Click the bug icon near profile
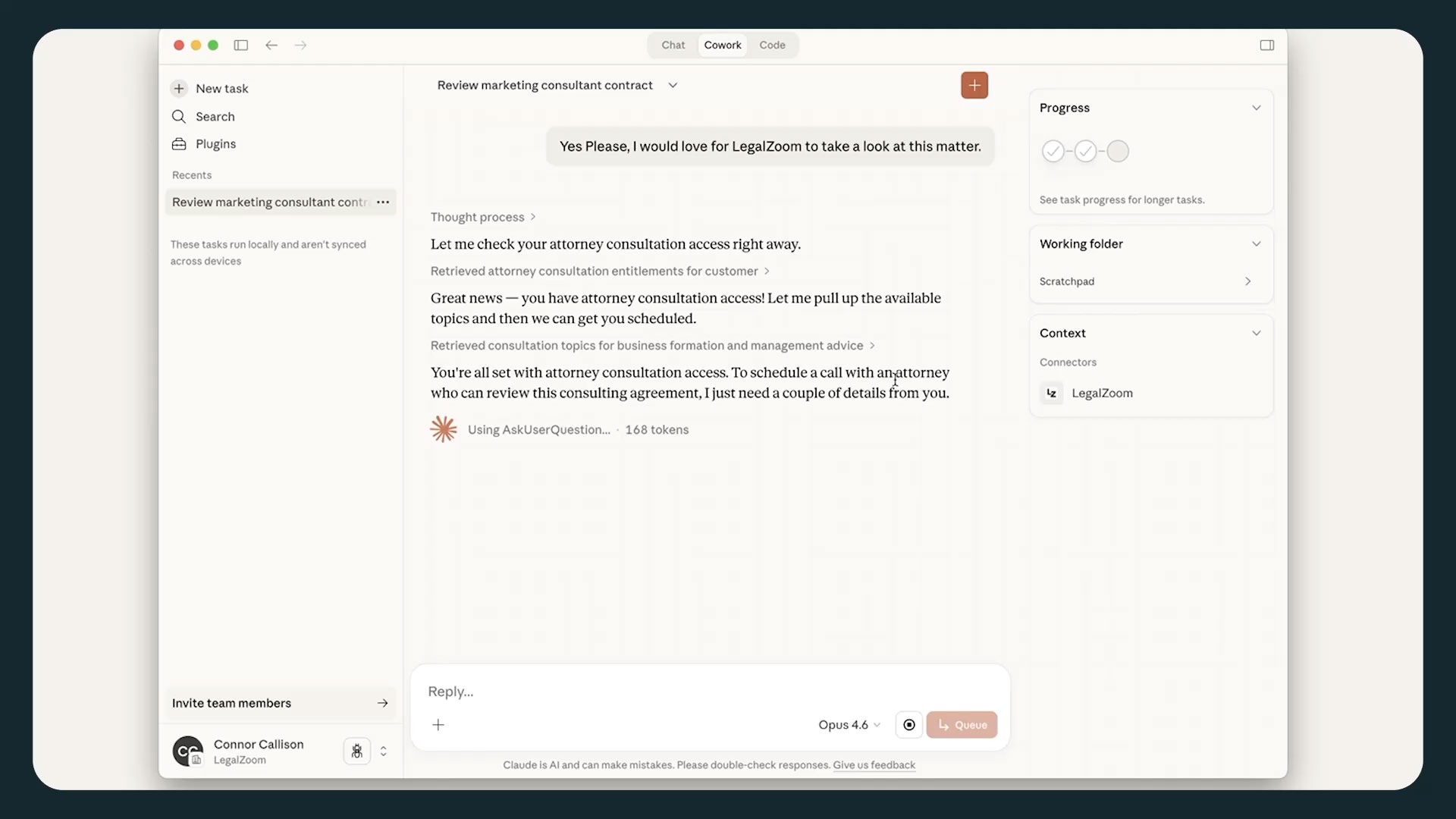The width and height of the screenshot is (1456, 819). pyautogui.click(x=356, y=751)
